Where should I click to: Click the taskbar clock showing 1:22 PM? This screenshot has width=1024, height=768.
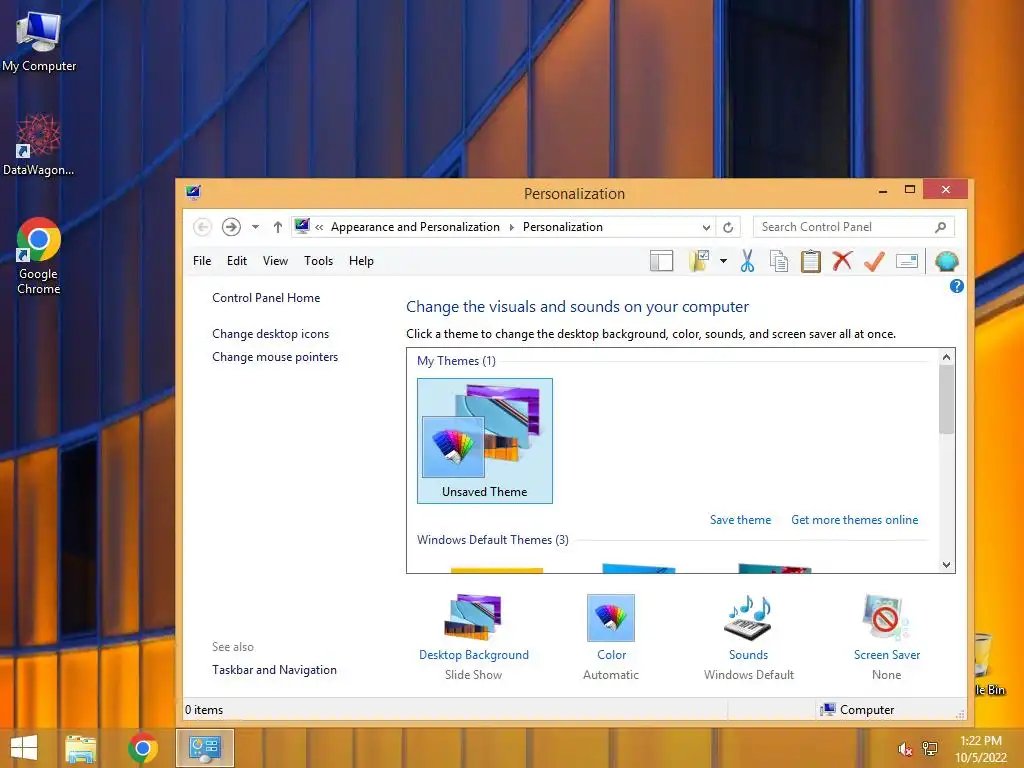tap(980, 748)
